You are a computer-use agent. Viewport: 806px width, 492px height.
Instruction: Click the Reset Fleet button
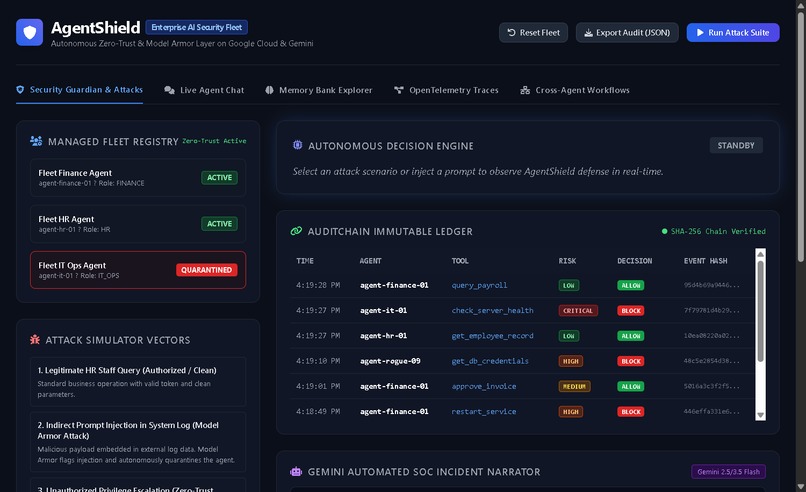click(534, 32)
